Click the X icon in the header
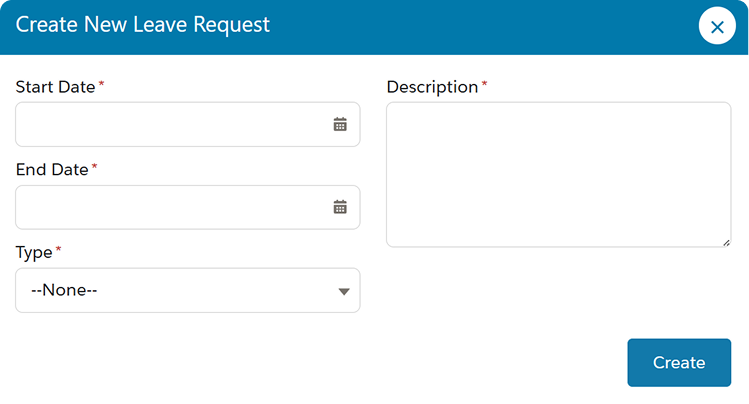Viewport: 749px width, 404px height. (717, 27)
